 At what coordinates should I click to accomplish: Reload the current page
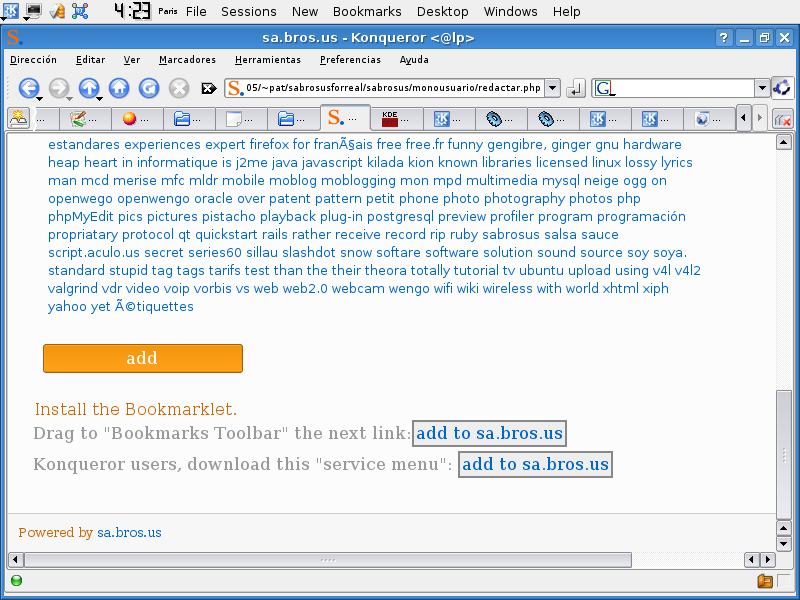149,88
